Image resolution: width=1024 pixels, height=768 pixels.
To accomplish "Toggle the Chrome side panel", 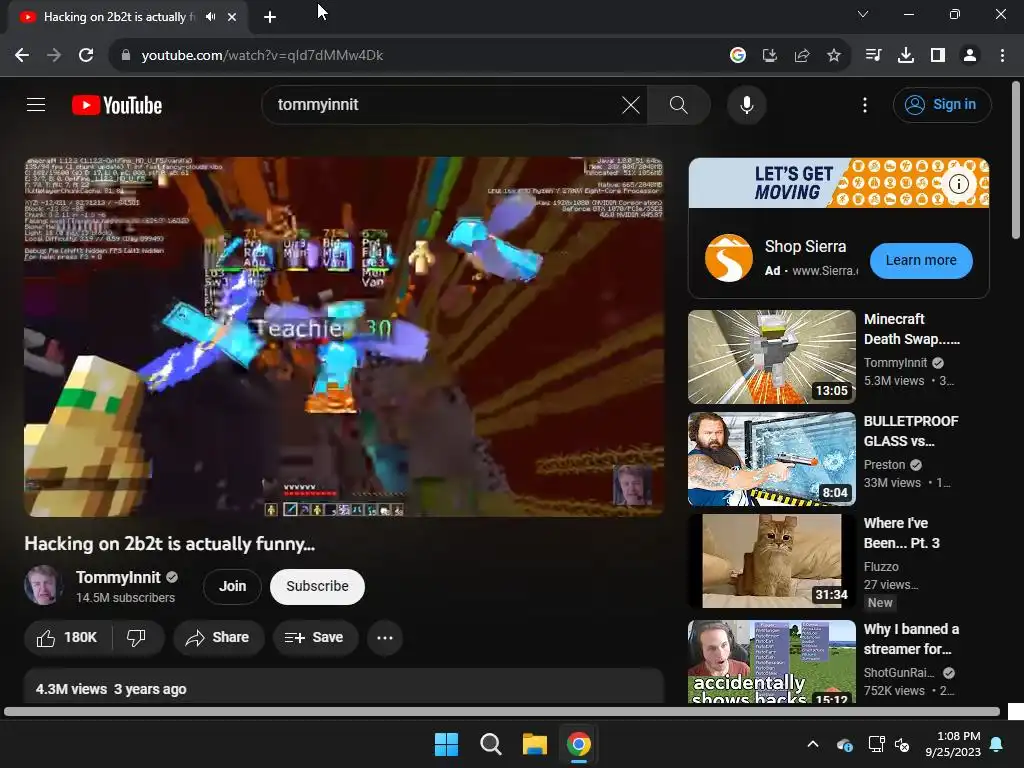I will (938, 56).
